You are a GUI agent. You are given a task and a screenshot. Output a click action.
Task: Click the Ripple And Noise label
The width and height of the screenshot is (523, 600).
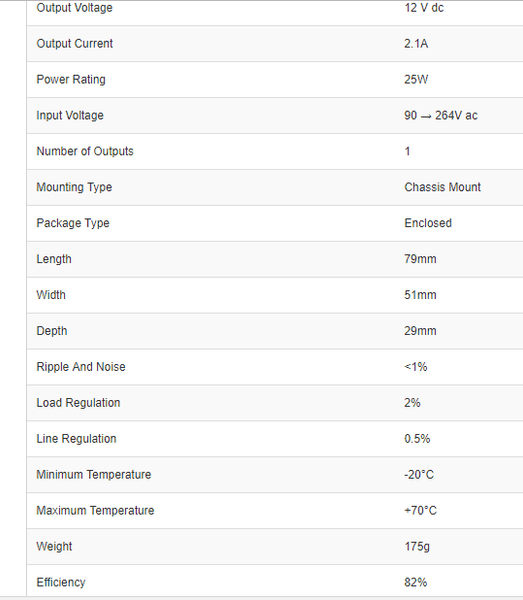pyautogui.click(x=81, y=367)
